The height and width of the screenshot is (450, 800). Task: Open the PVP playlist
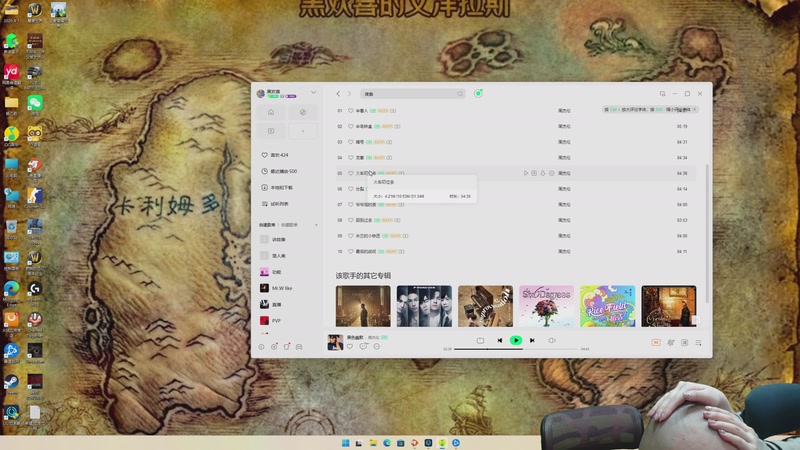270,320
